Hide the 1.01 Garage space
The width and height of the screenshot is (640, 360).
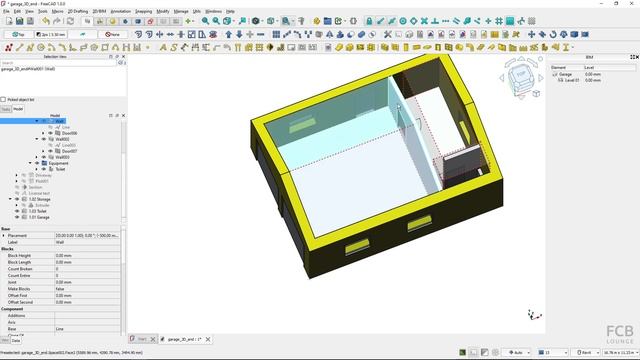[x=17, y=217]
